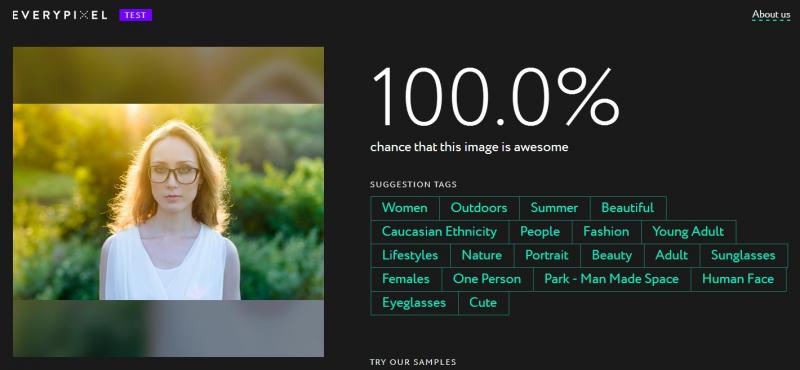Click 'chance that this image is awesome' text

point(469,147)
